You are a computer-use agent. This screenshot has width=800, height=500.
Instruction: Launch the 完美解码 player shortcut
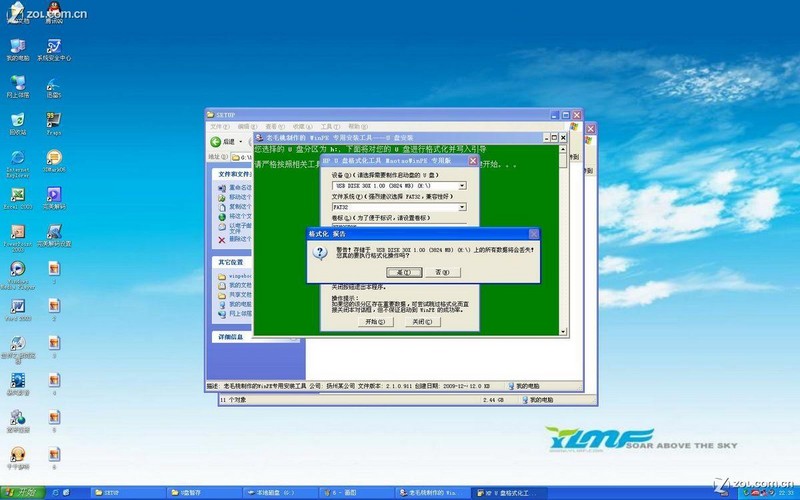click(x=54, y=198)
